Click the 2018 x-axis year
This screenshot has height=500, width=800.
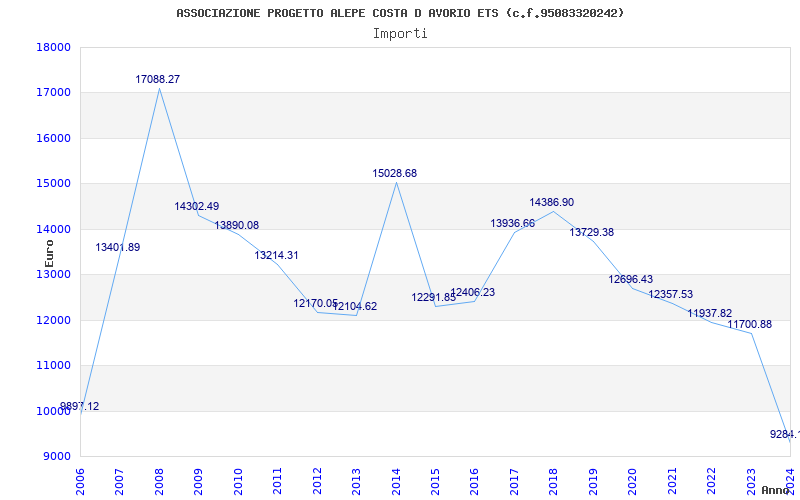coord(554,482)
